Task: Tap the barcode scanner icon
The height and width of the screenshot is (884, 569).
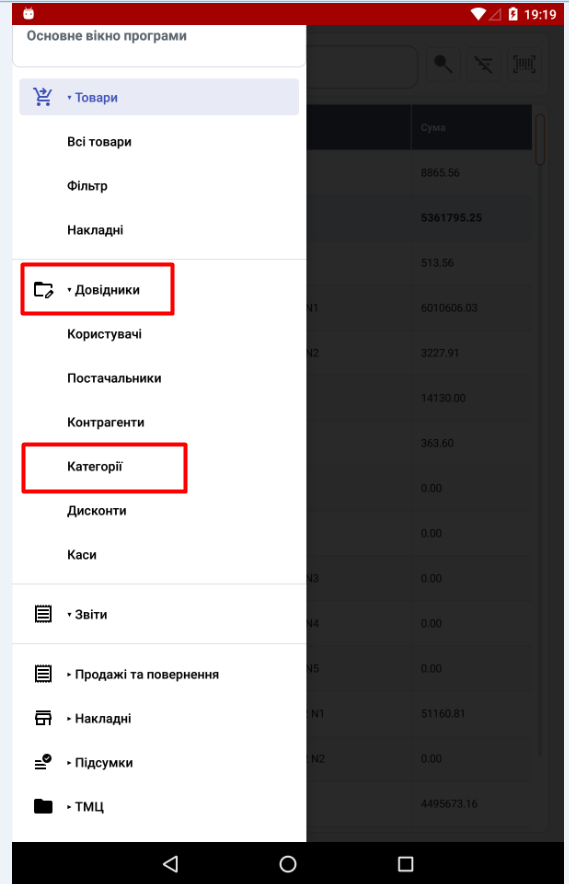Action: click(x=524, y=64)
